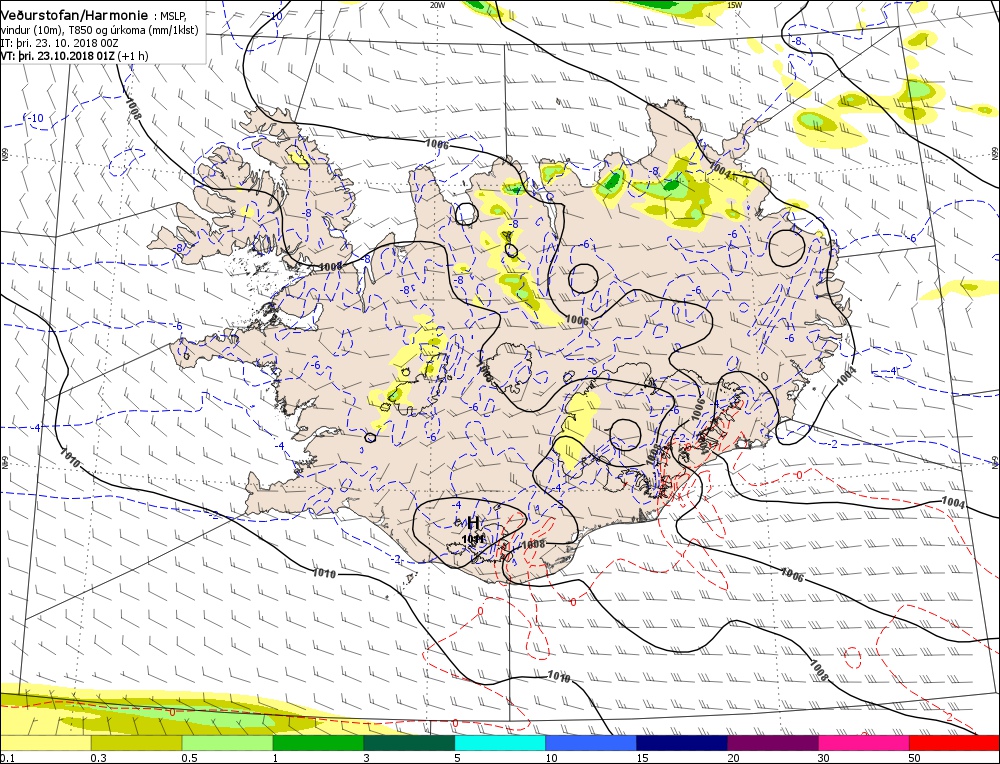Select the green 1–3 legend swatch

pos(318,743)
